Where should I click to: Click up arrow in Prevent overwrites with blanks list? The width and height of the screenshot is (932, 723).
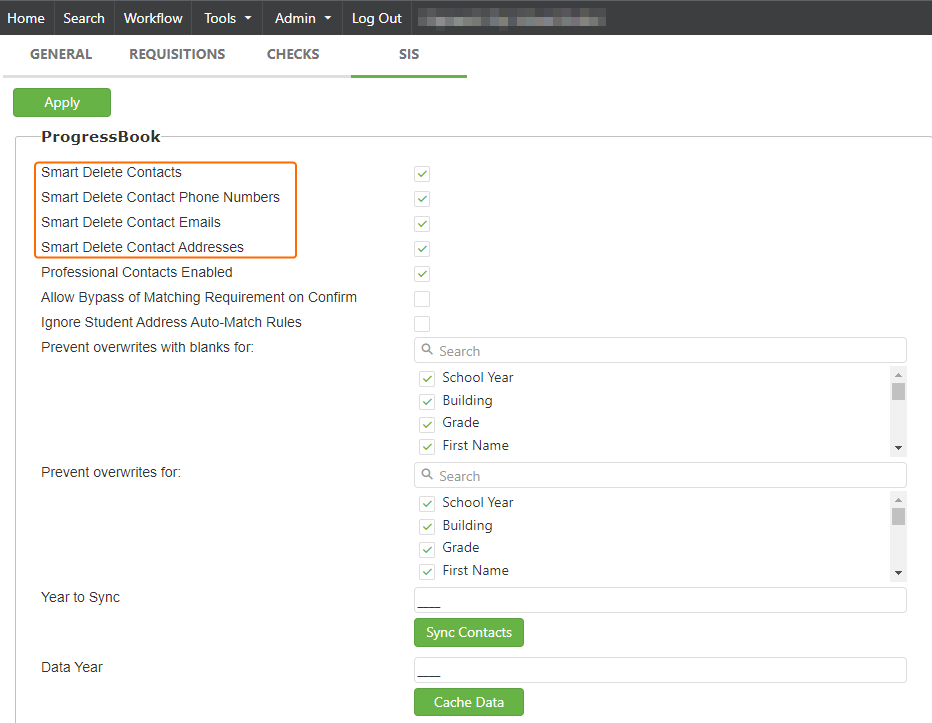coord(898,375)
